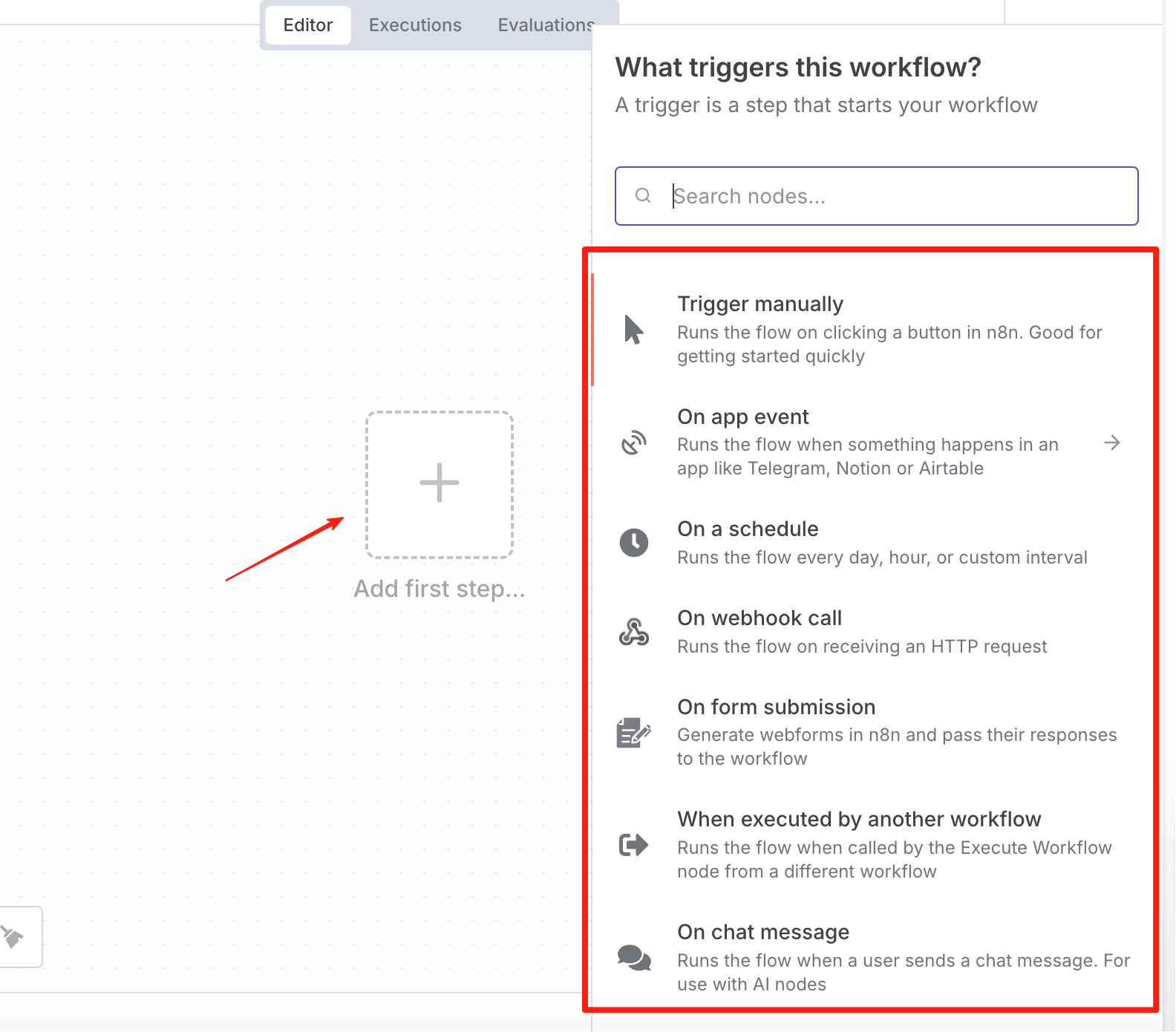This screenshot has width=1176, height=1032.
Task: Click the On chat message bubbles icon
Action: [x=634, y=958]
